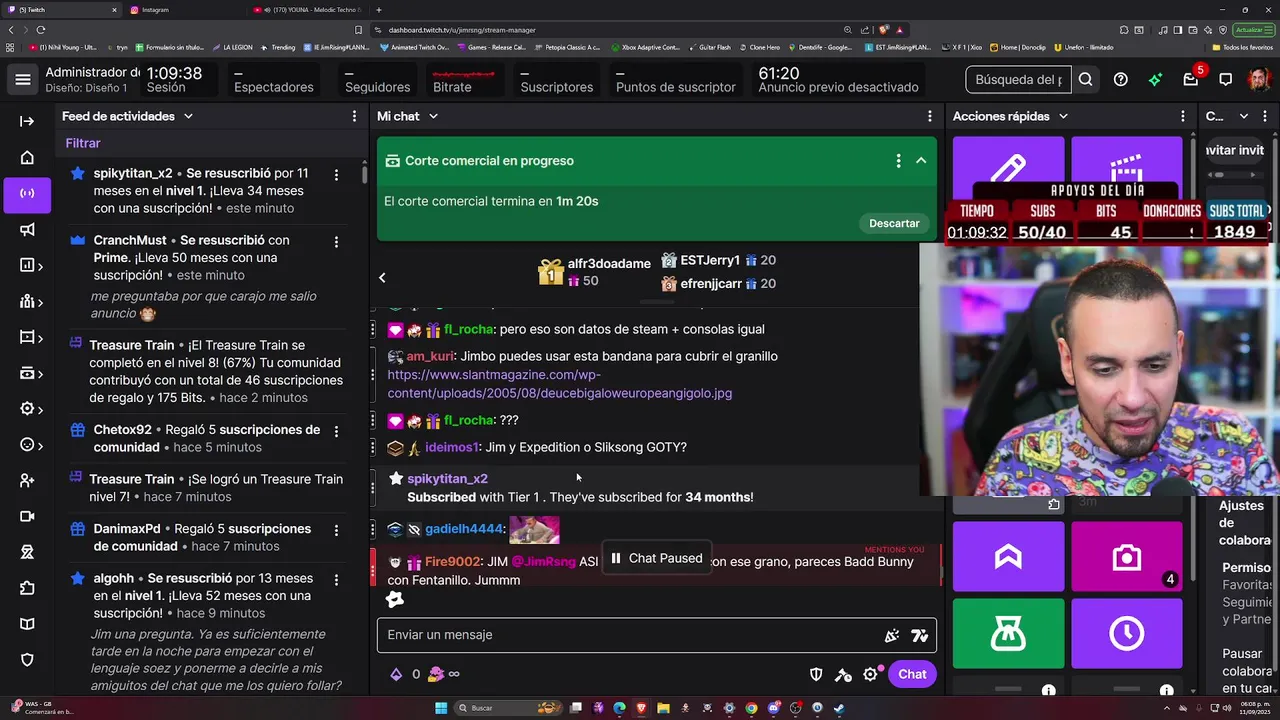Click the hype chat icon above message box
This screenshot has height=720, width=1280.
pos(395,599)
